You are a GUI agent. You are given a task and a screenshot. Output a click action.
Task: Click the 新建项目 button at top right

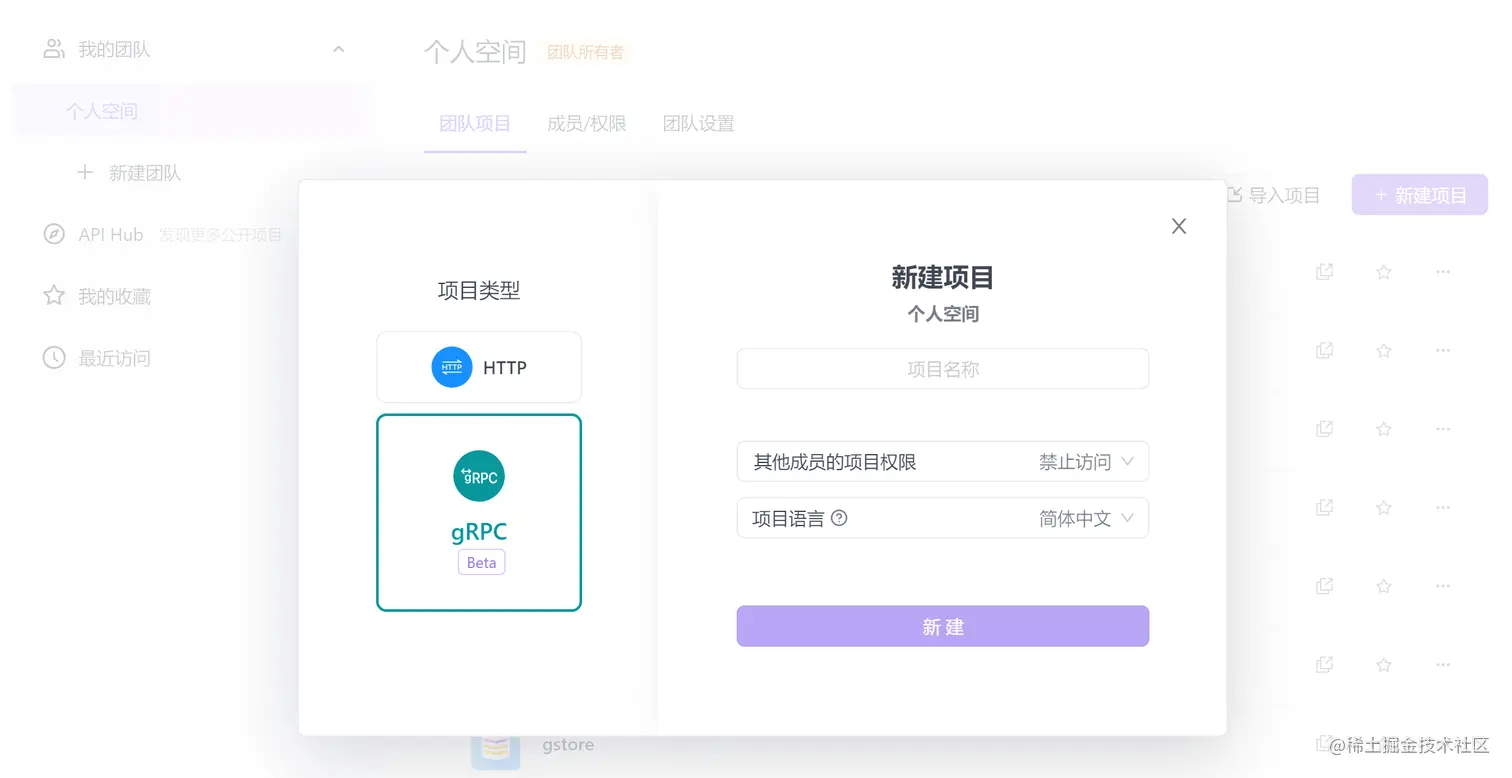(1420, 195)
